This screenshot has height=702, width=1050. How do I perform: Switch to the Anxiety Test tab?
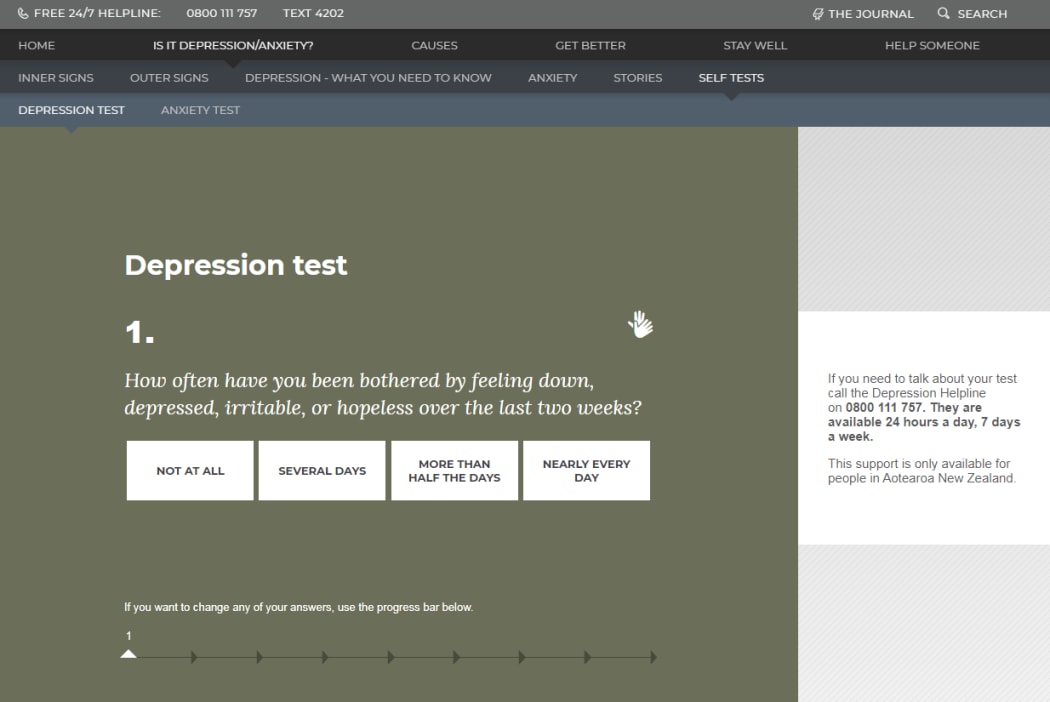pos(200,110)
